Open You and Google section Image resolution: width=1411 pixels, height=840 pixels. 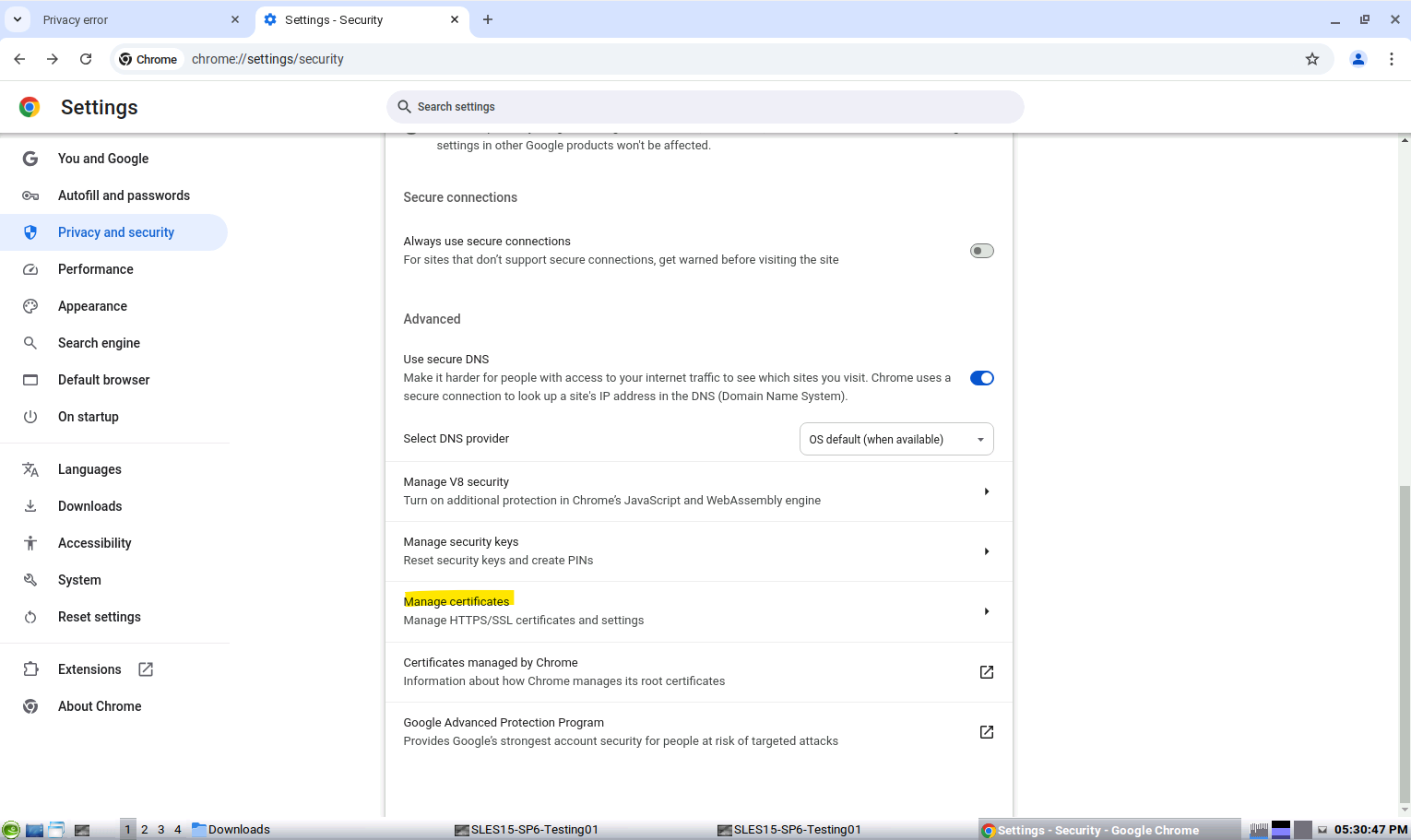pyautogui.click(x=103, y=159)
